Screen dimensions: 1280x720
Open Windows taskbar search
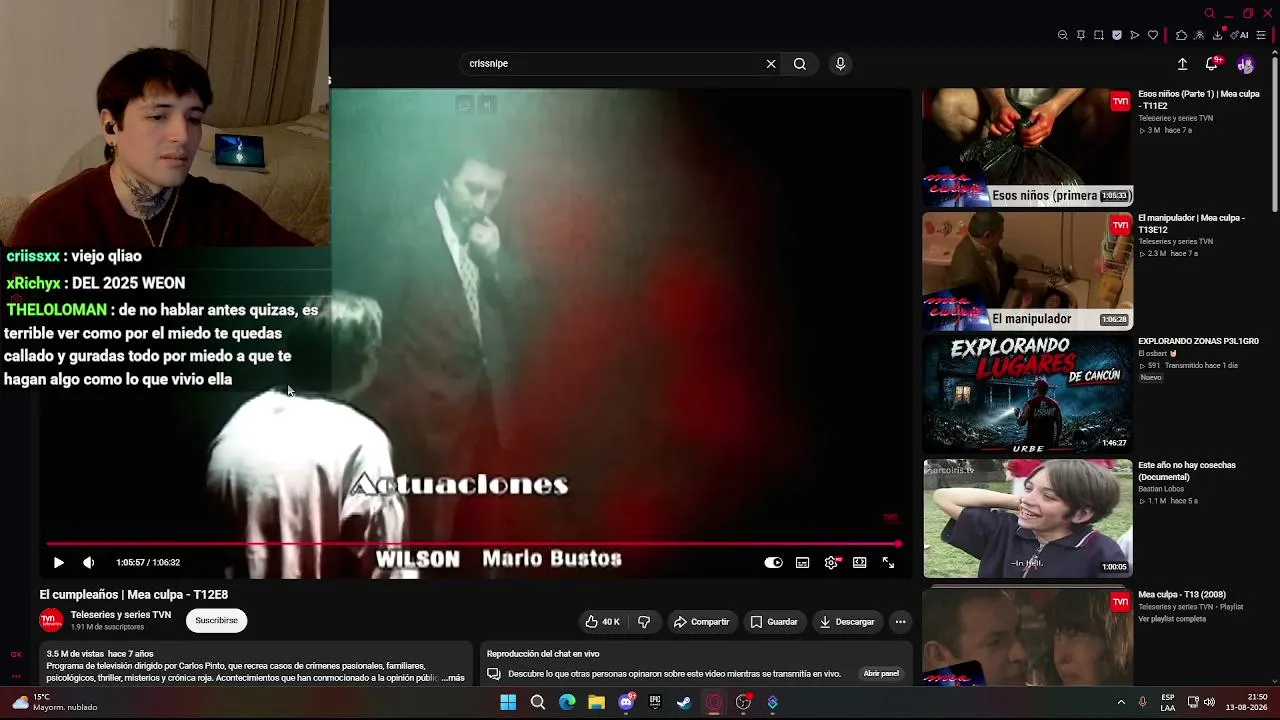click(x=538, y=702)
